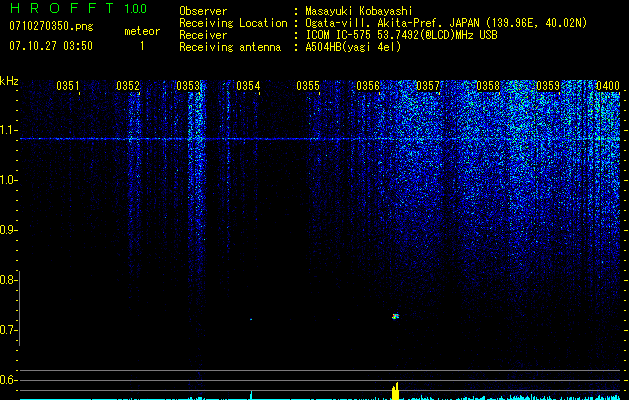Click the small cyan spike in power graph
This screenshot has width=629, height=400.
[x=252, y=395]
